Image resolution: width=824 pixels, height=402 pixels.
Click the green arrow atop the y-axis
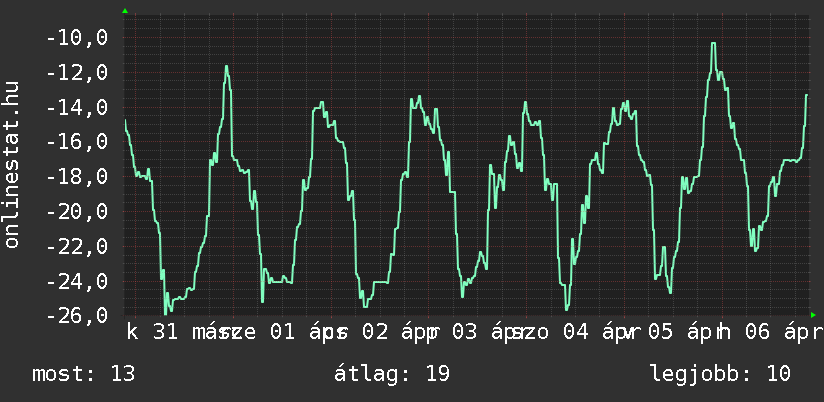(125, 11)
